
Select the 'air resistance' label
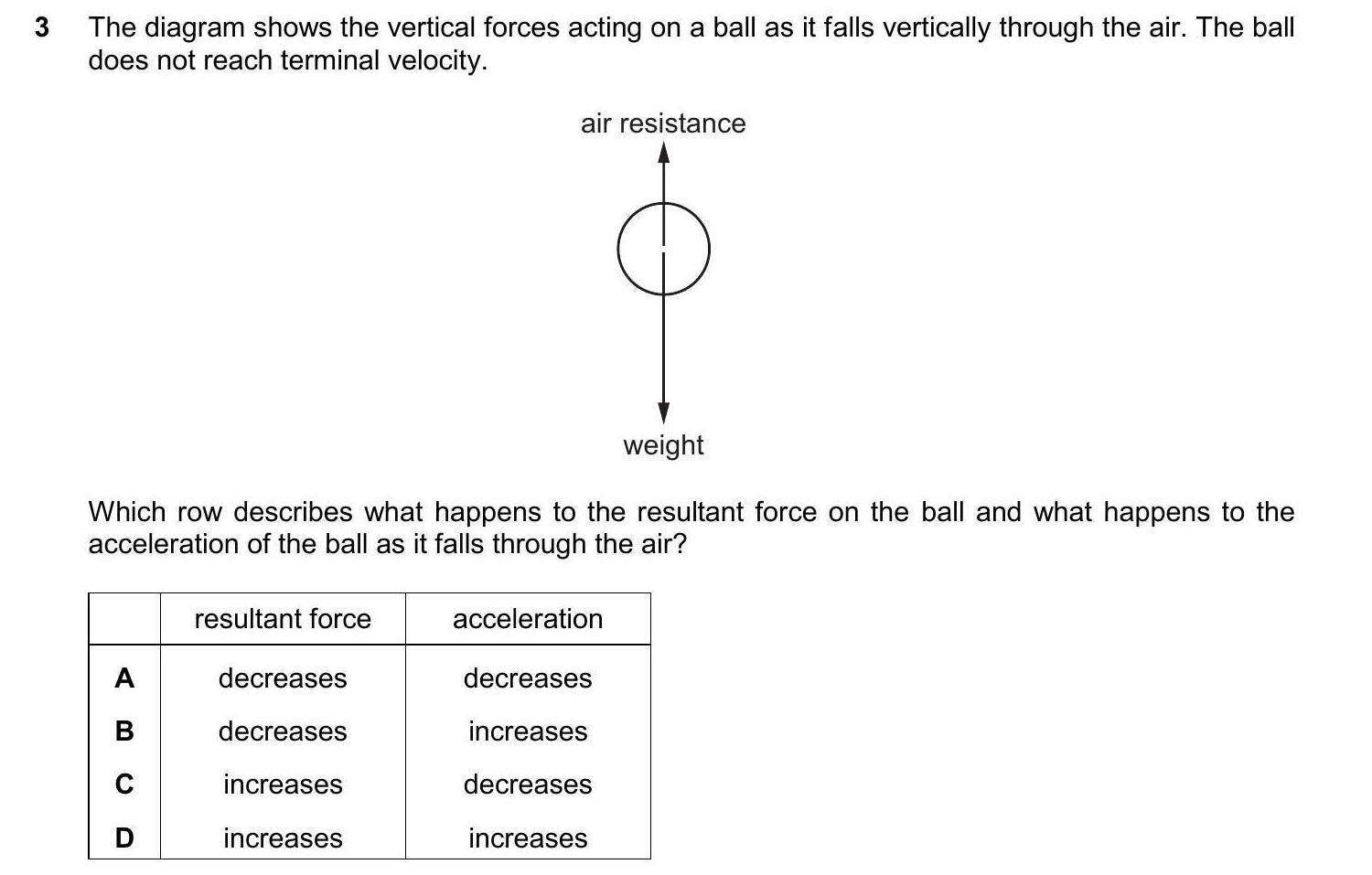663,123
